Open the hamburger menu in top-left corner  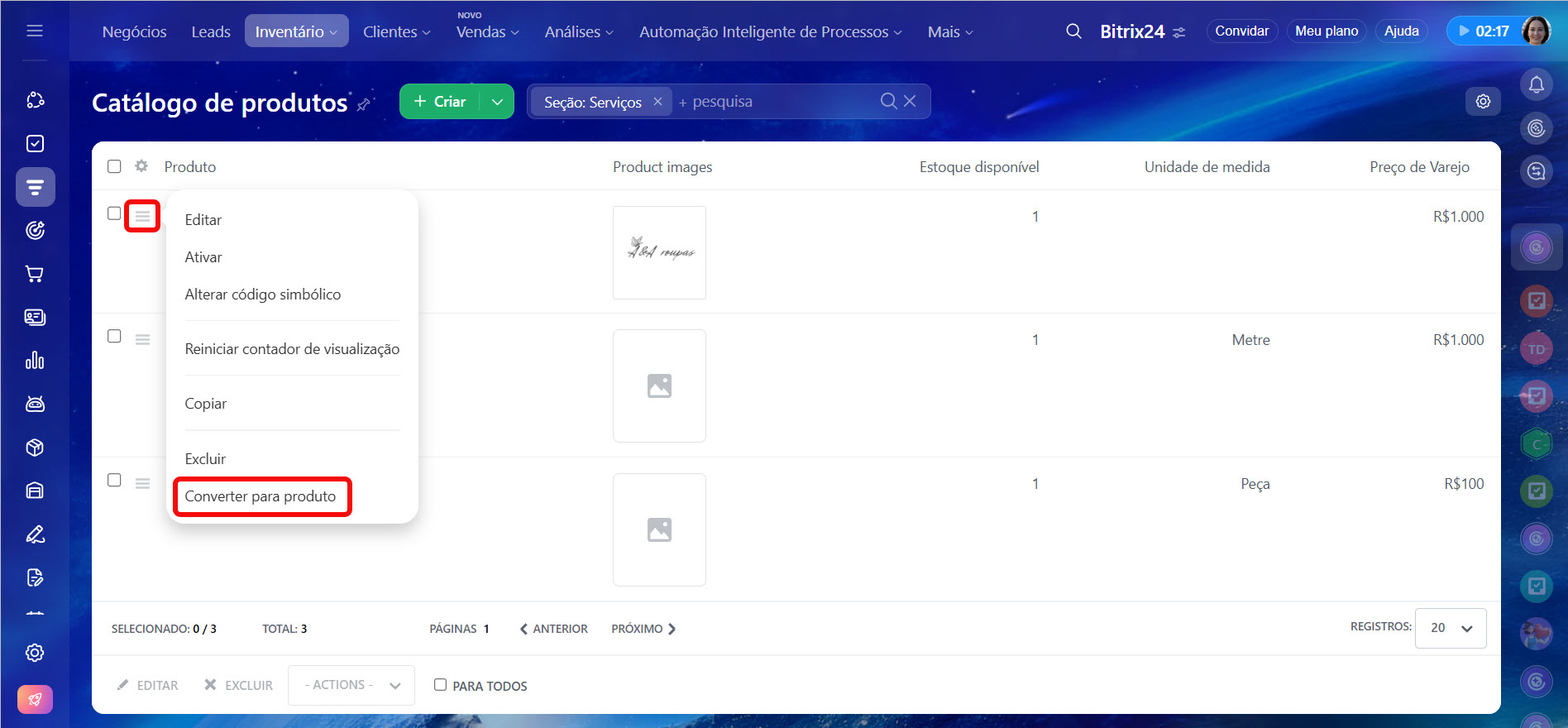35,31
